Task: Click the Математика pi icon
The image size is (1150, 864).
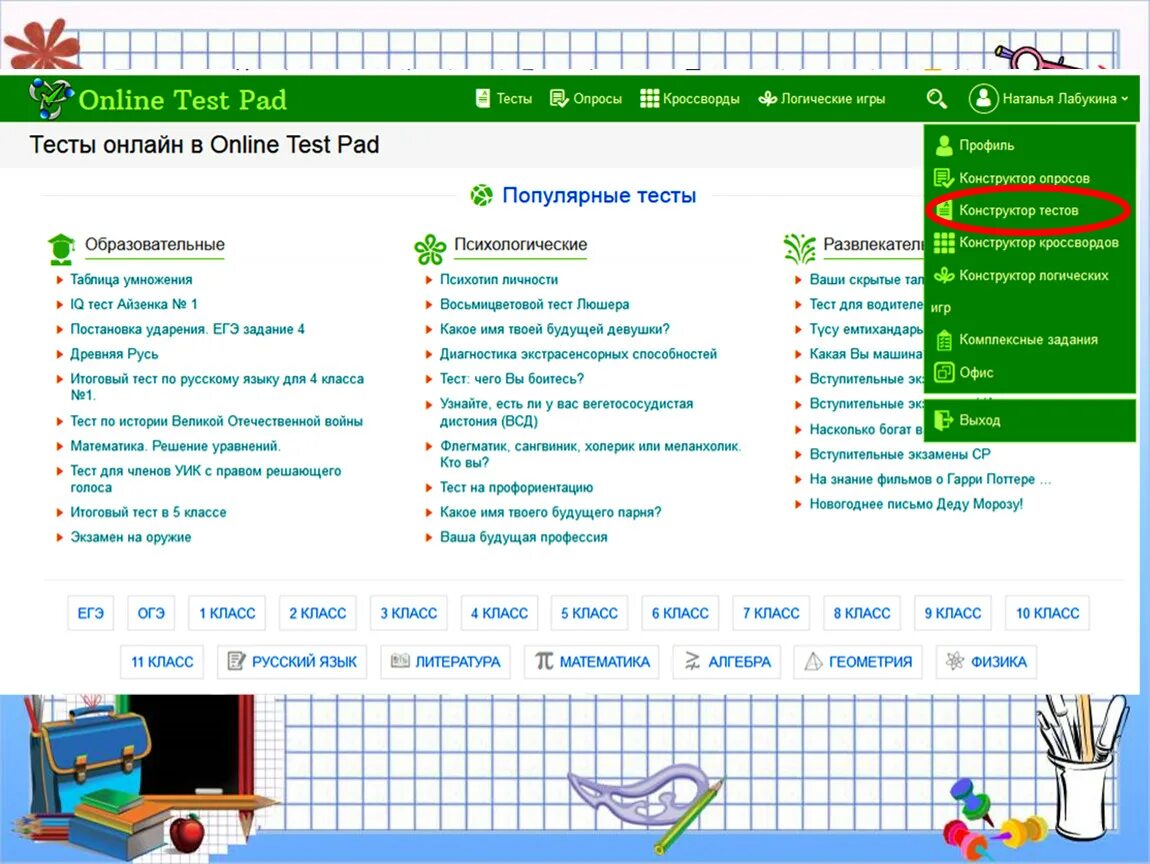Action: [544, 661]
